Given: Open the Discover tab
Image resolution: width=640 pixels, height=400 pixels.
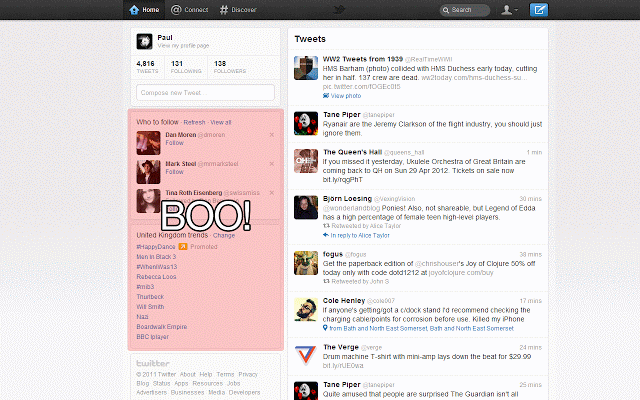Looking at the screenshot, I should coord(238,10).
